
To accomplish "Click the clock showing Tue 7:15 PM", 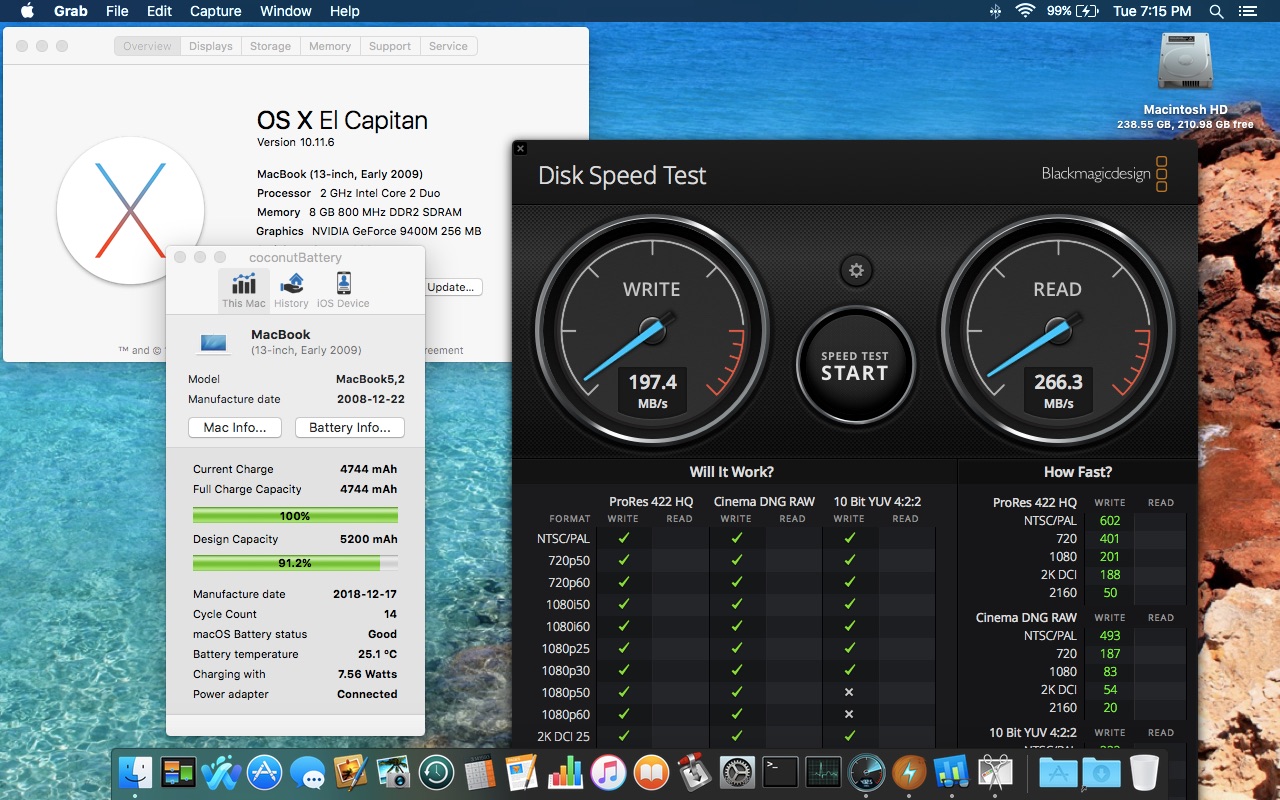I will [x=1152, y=11].
